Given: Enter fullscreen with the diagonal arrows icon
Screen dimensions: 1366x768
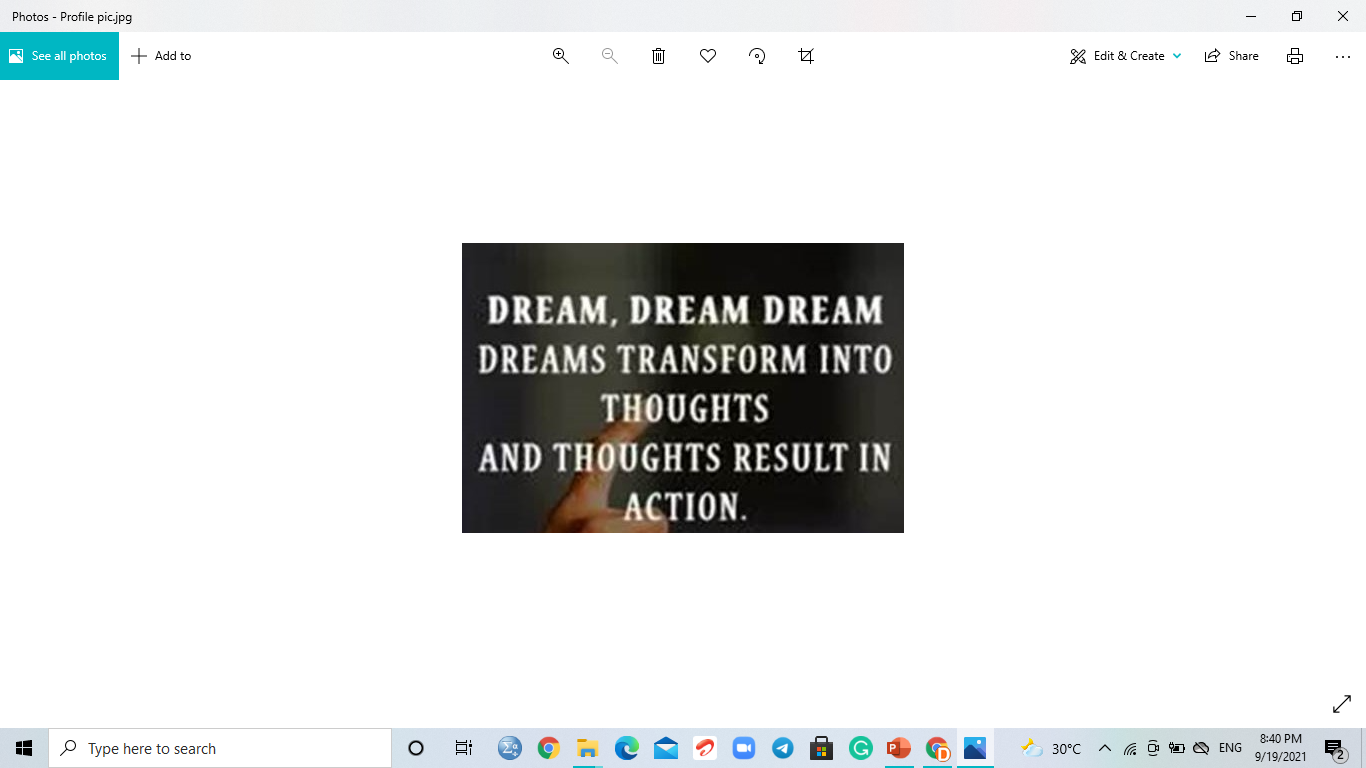Looking at the screenshot, I should coord(1342,705).
